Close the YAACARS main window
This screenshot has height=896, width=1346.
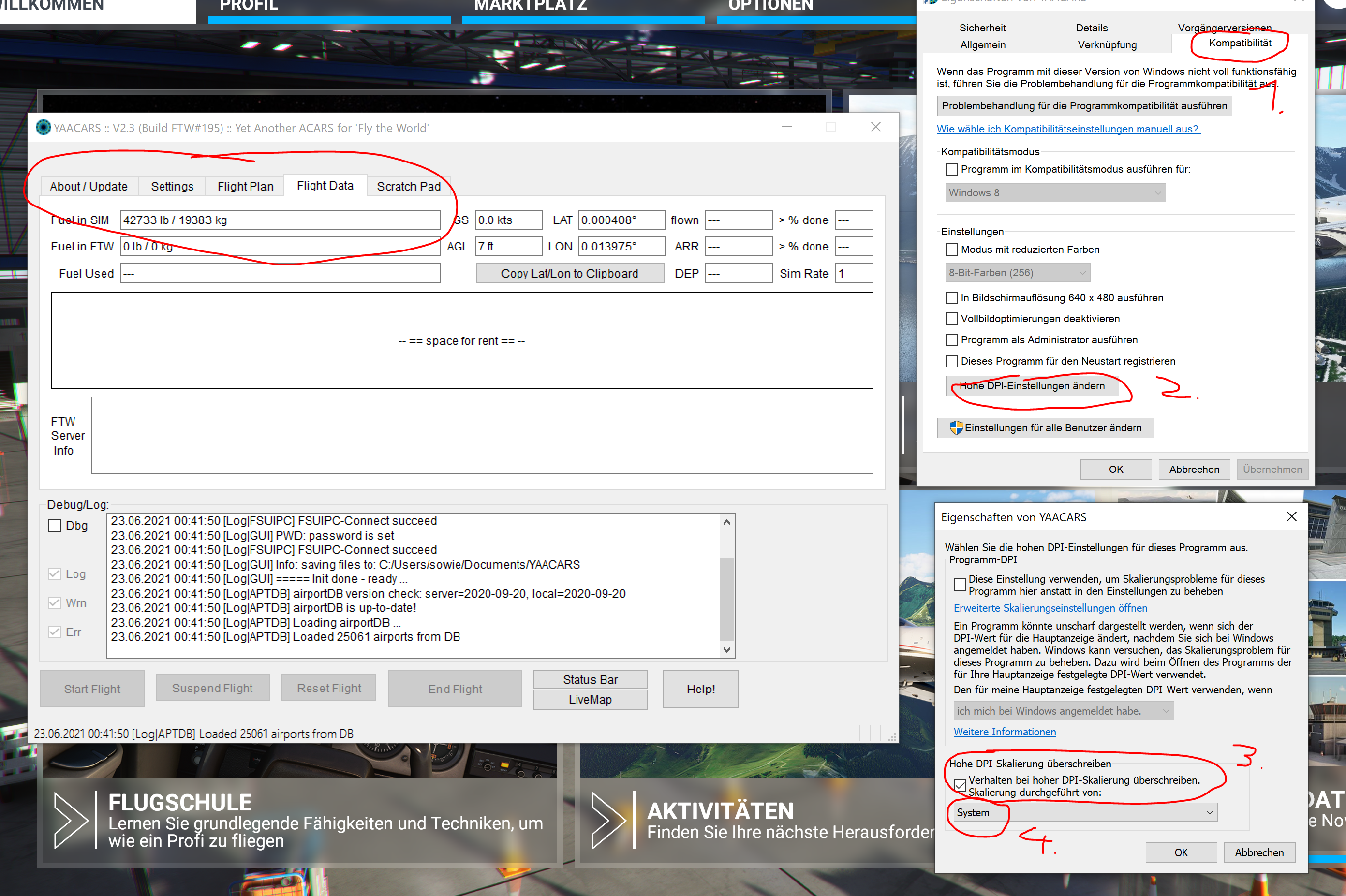point(875,127)
